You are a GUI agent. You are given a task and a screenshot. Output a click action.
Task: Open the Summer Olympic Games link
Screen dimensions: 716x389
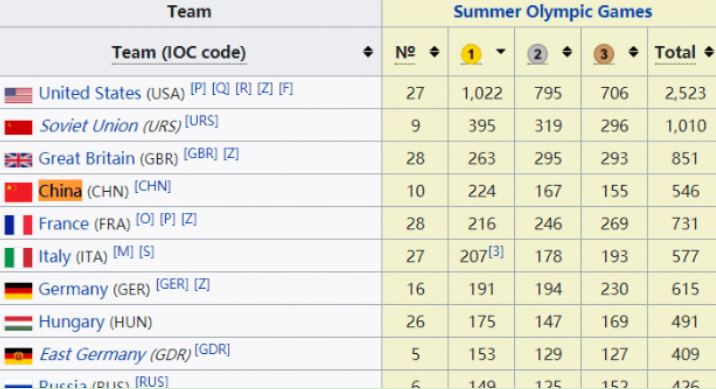tap(553, 11)
